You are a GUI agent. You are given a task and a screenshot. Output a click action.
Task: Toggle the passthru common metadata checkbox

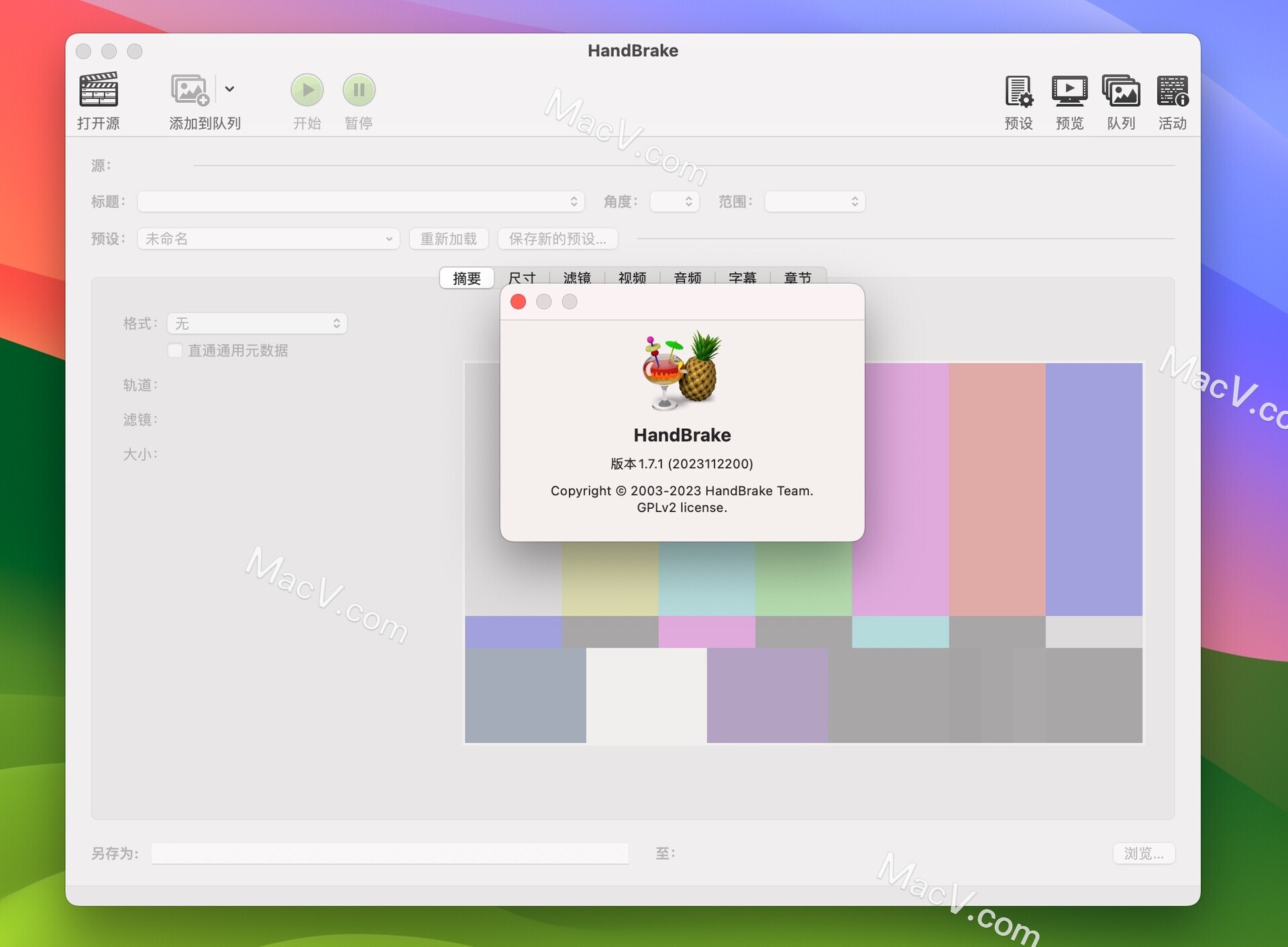(x=175, y=350)
